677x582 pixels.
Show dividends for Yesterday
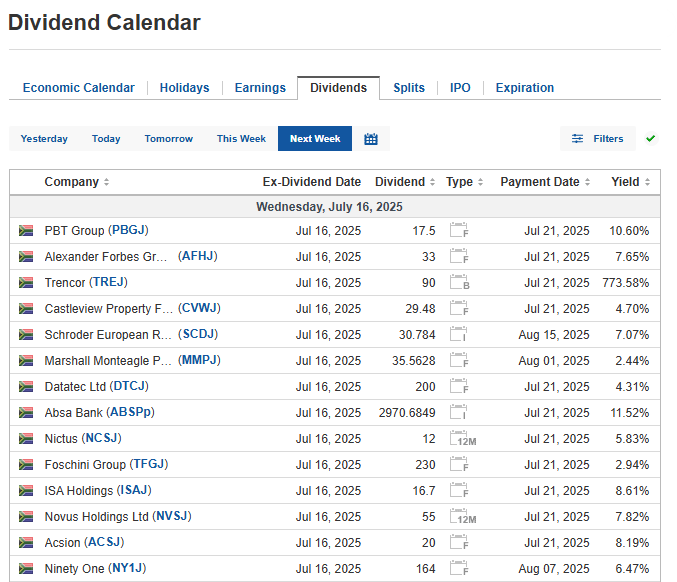point(44,139)
